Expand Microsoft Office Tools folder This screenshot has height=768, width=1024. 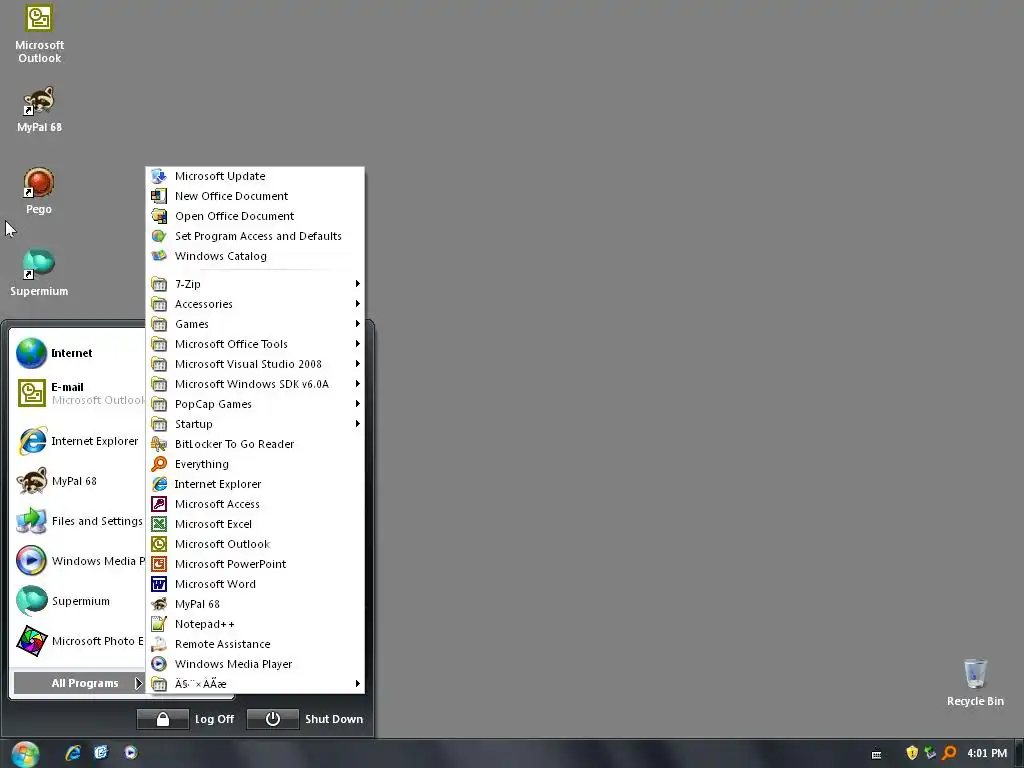(255, 344)
